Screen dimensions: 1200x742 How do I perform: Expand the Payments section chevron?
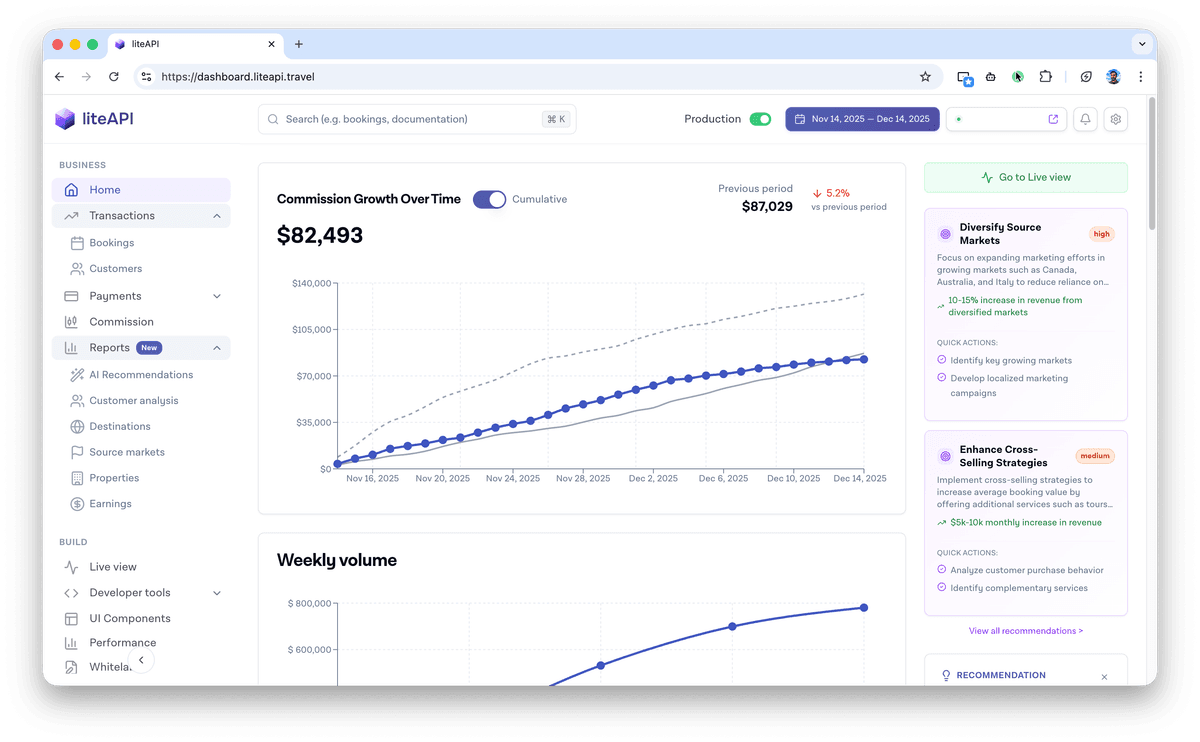point(217,296)
